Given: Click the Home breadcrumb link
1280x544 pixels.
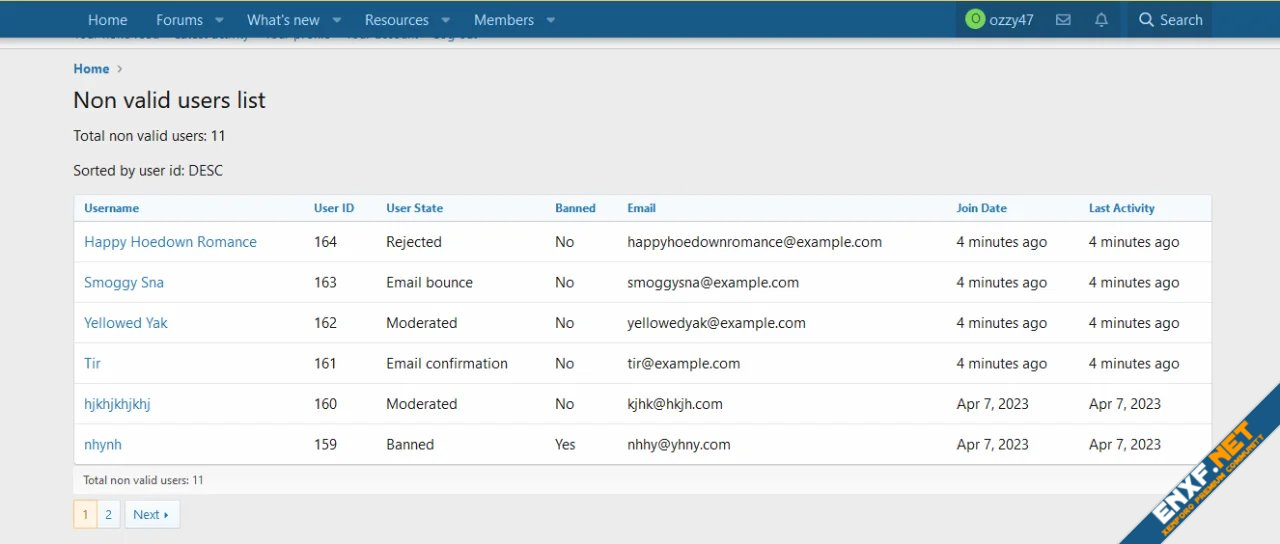Looking at the screenshot, I should point(91,69).
